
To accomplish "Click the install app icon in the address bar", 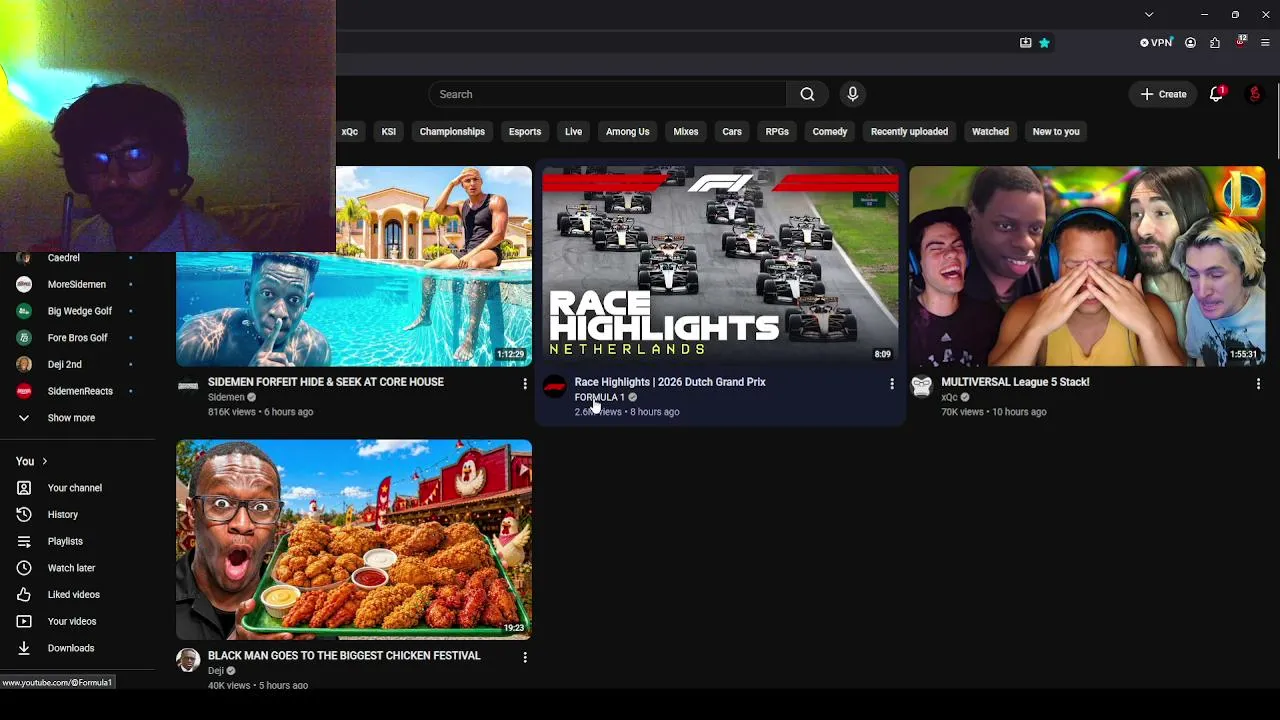I will click(1025, 43).
